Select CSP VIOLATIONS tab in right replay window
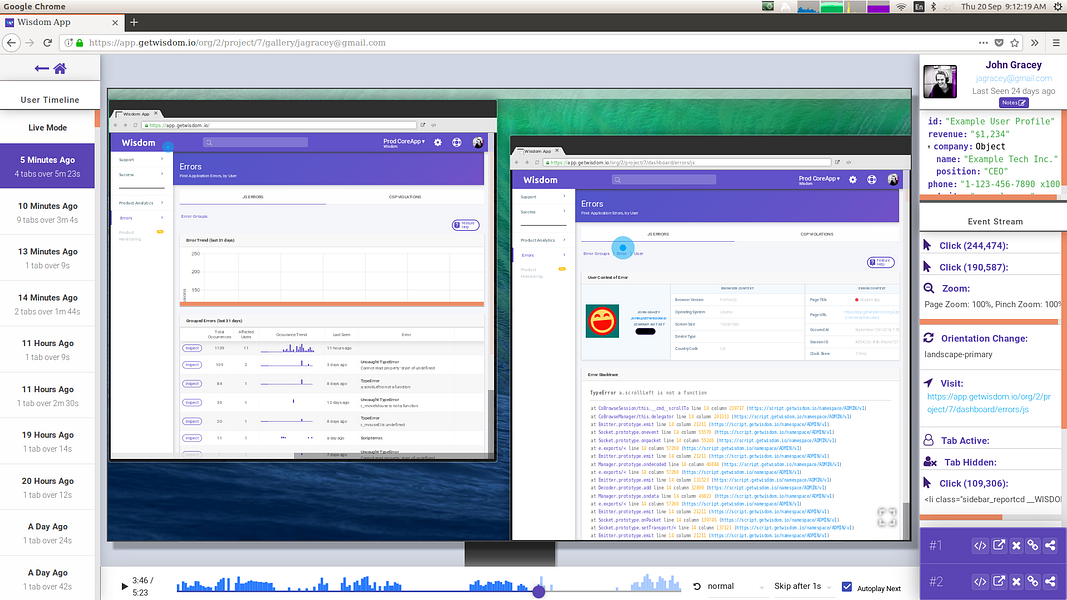This screenshot has height=600, width=1067. pyautogui.click(x=817, y=234)
